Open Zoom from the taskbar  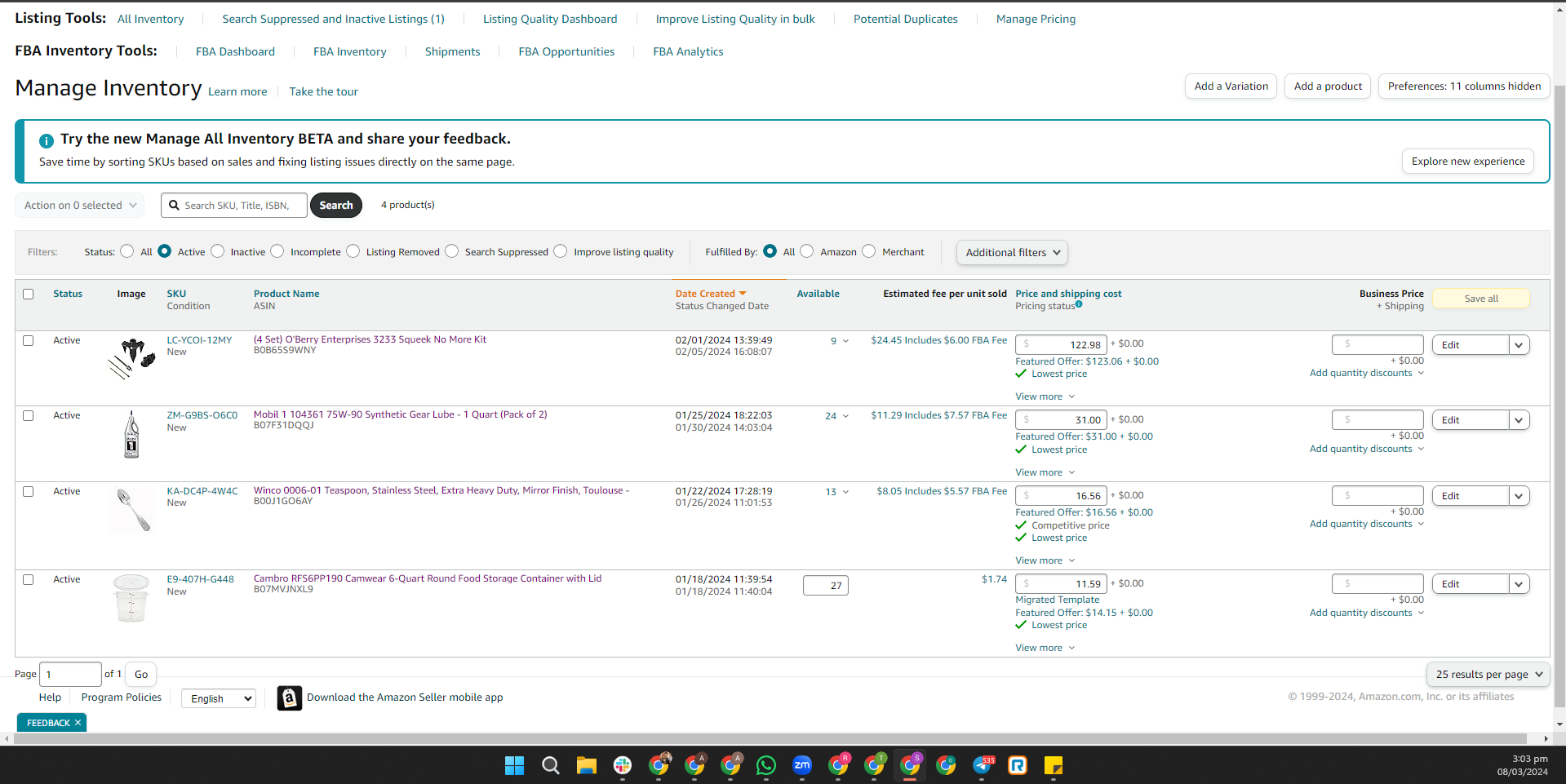click(x=802, y=765)
